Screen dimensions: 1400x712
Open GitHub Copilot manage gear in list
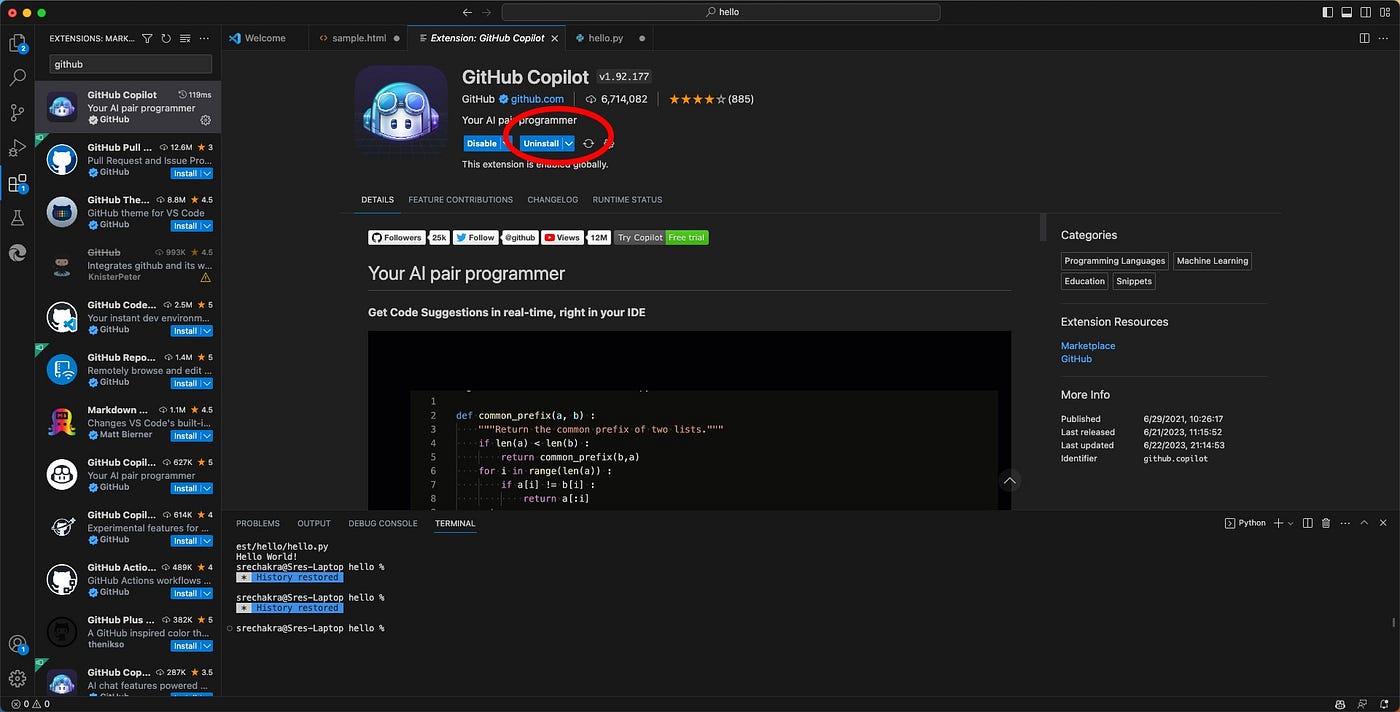205,120
